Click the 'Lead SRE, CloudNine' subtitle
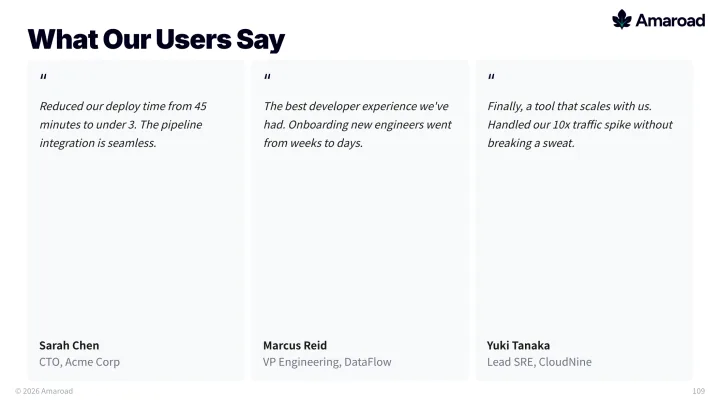Screen dimensions: 720x405 tap(540, 362)
